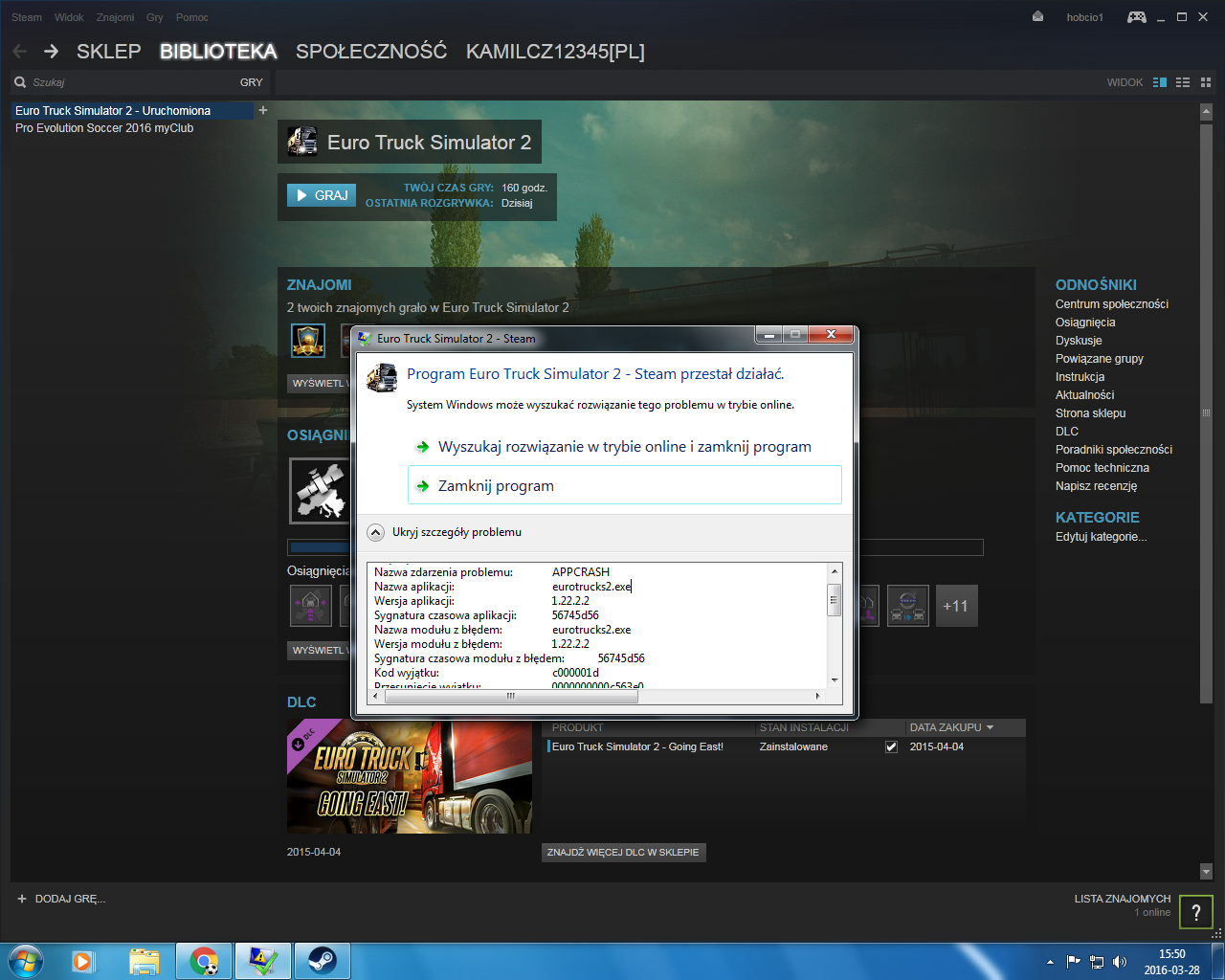The height and width of the screenshot is (980, 1225).
Task: Open the Znajomi menu
Action: pyautogui.click(x=115, y=17)
